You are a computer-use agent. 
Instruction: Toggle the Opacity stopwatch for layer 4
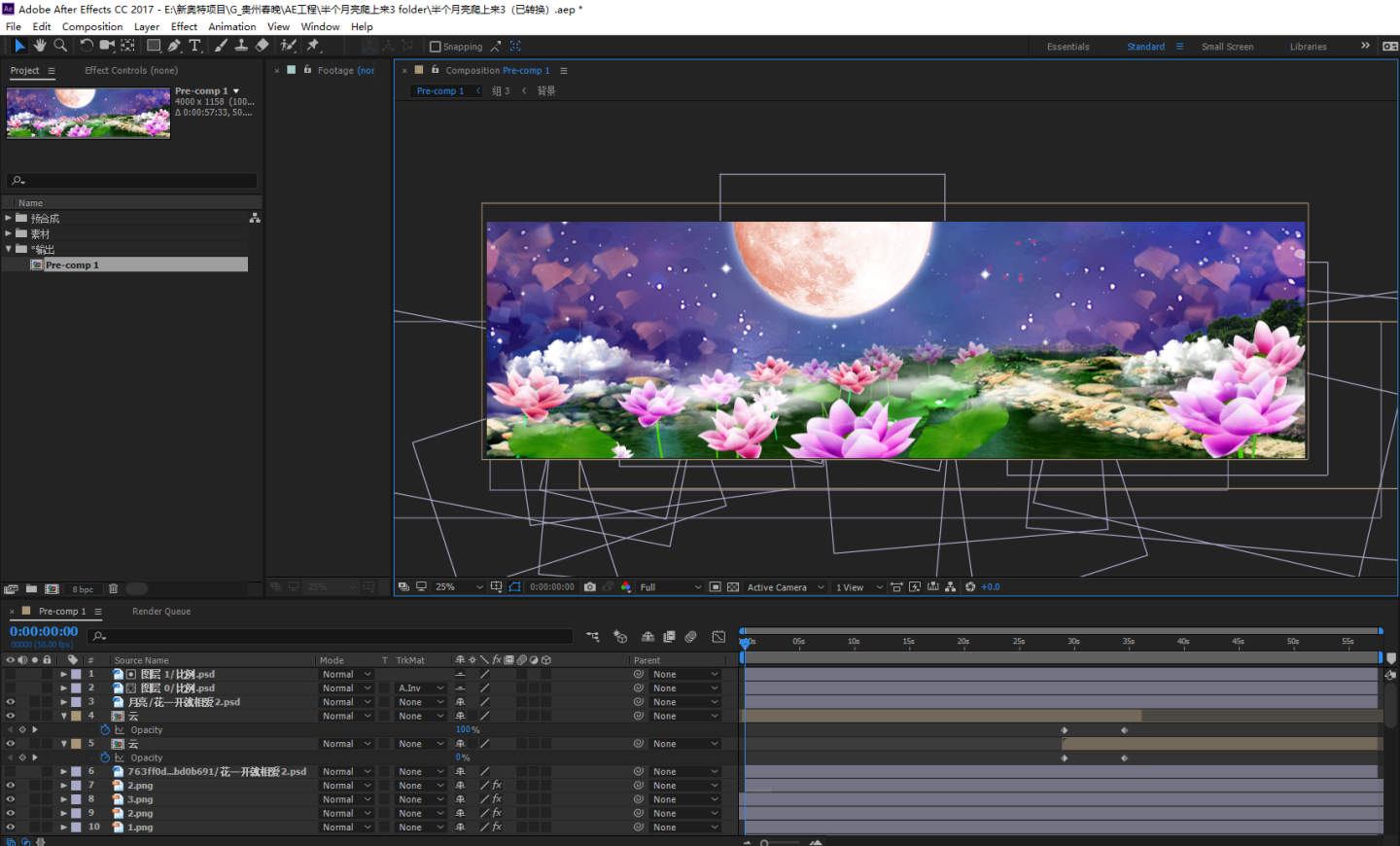105,730
